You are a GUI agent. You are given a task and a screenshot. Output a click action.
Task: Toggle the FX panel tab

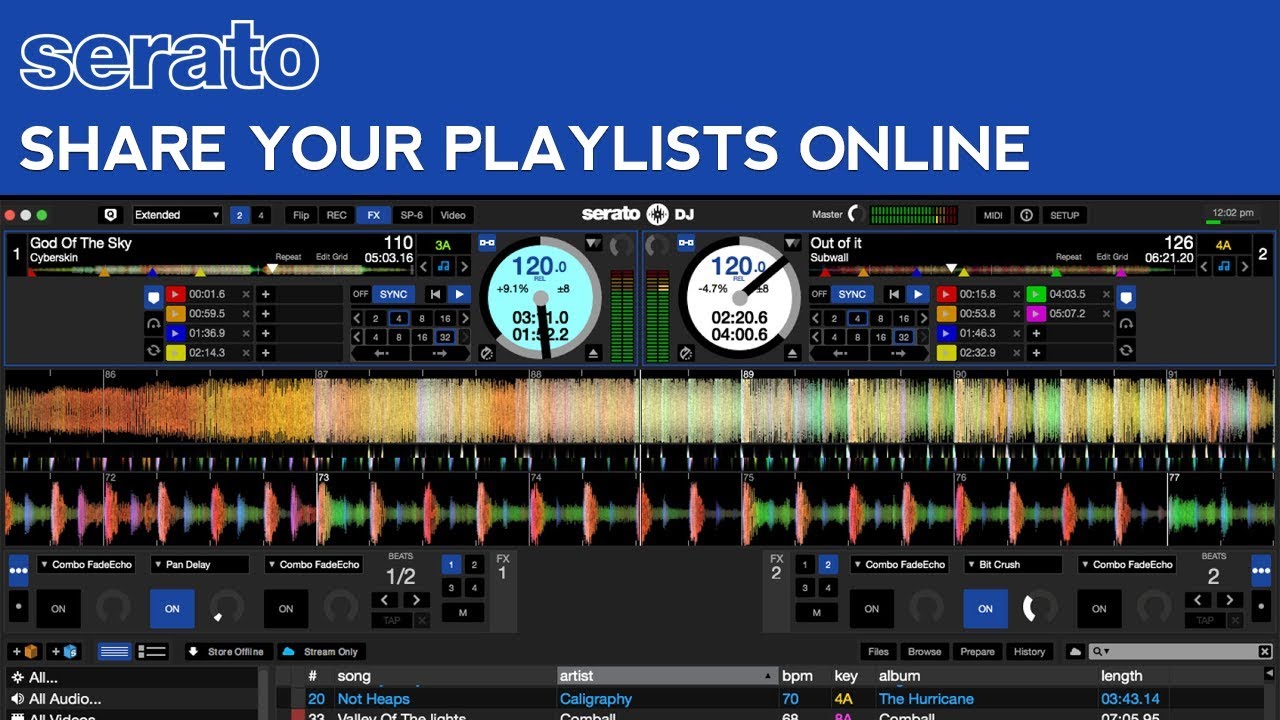374,215
